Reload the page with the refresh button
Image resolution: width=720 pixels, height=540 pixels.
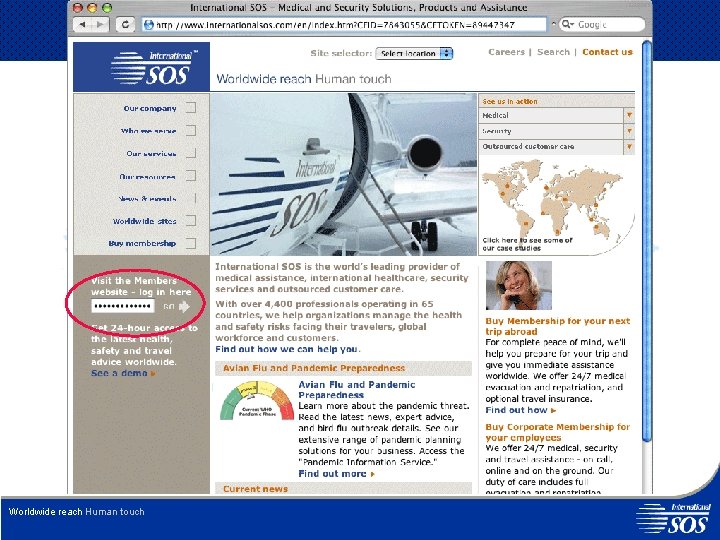125,25
